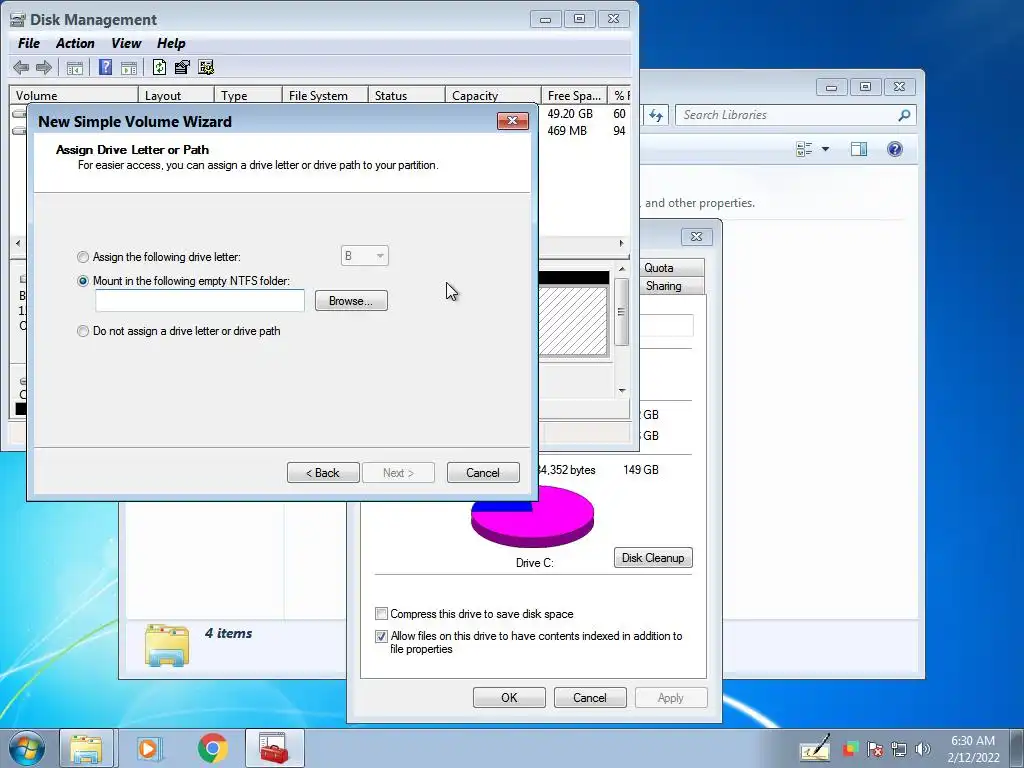Open the drive letter B dropdown
1024x768 pixels.
(x=364, y=256)
